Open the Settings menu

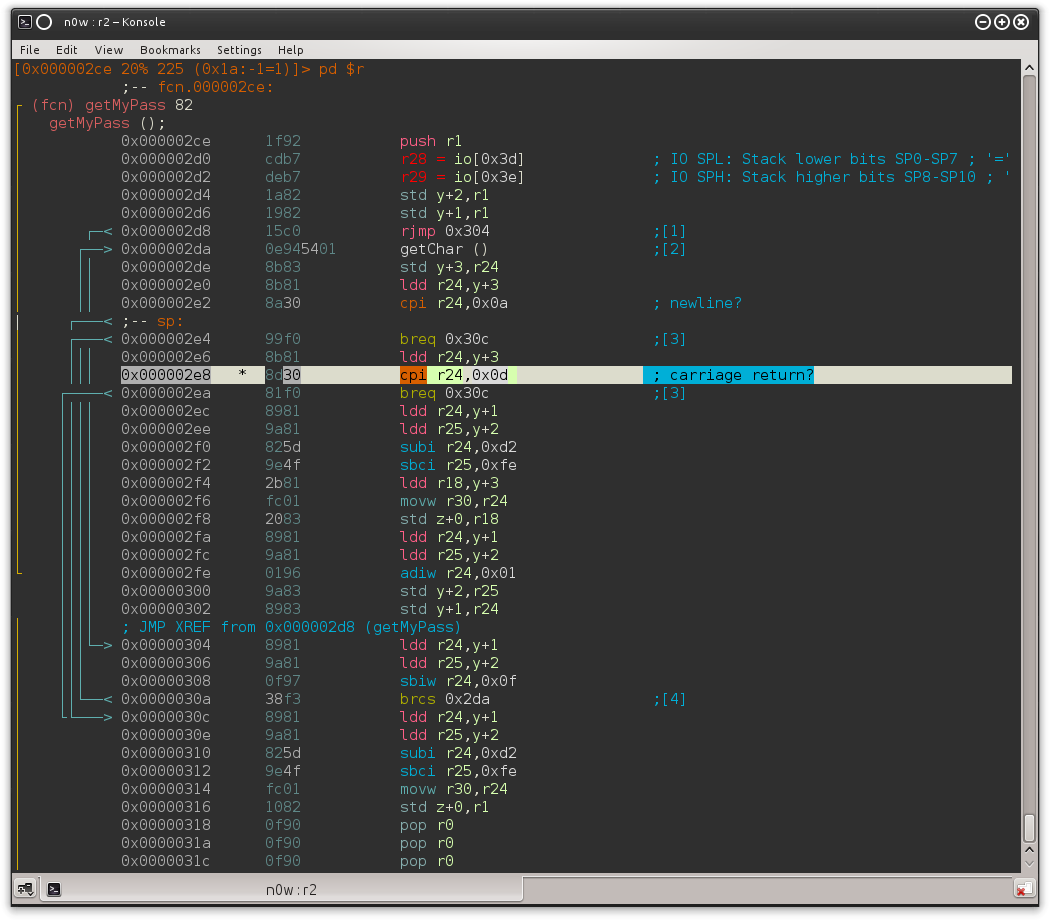(239, 49)
